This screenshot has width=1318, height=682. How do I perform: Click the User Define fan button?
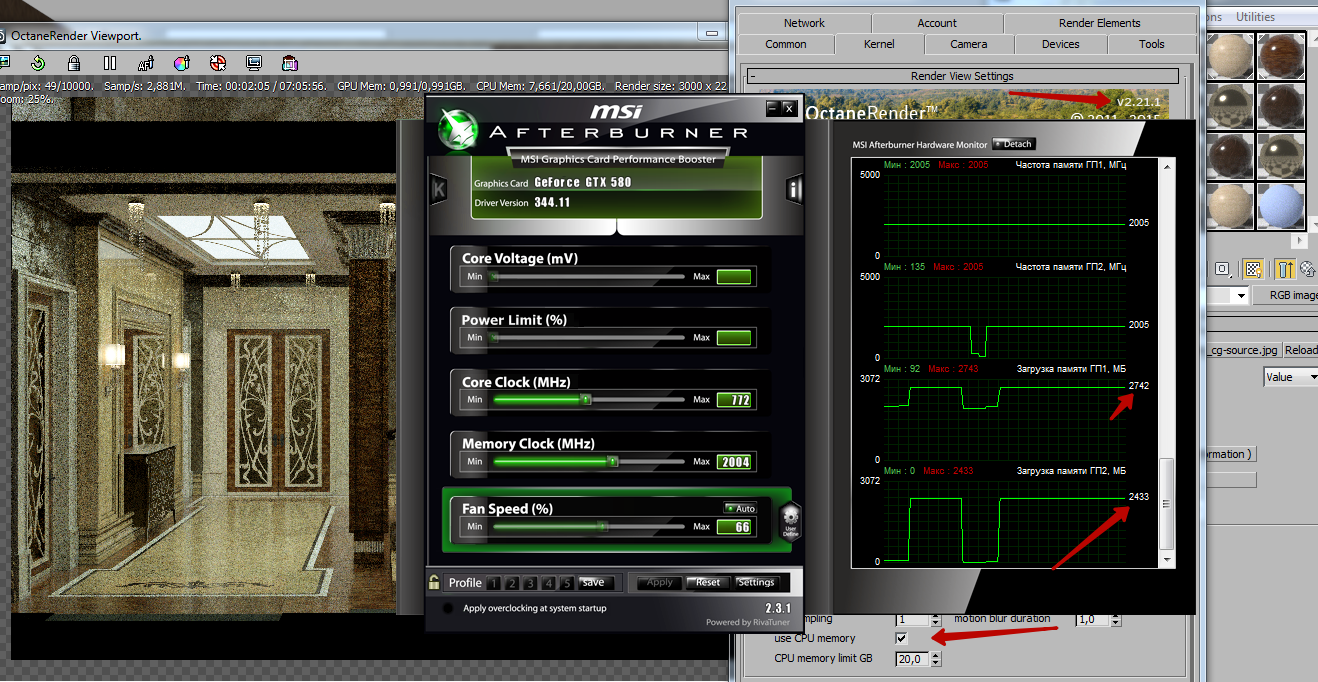pyautogui.click(x=790, y=520)
